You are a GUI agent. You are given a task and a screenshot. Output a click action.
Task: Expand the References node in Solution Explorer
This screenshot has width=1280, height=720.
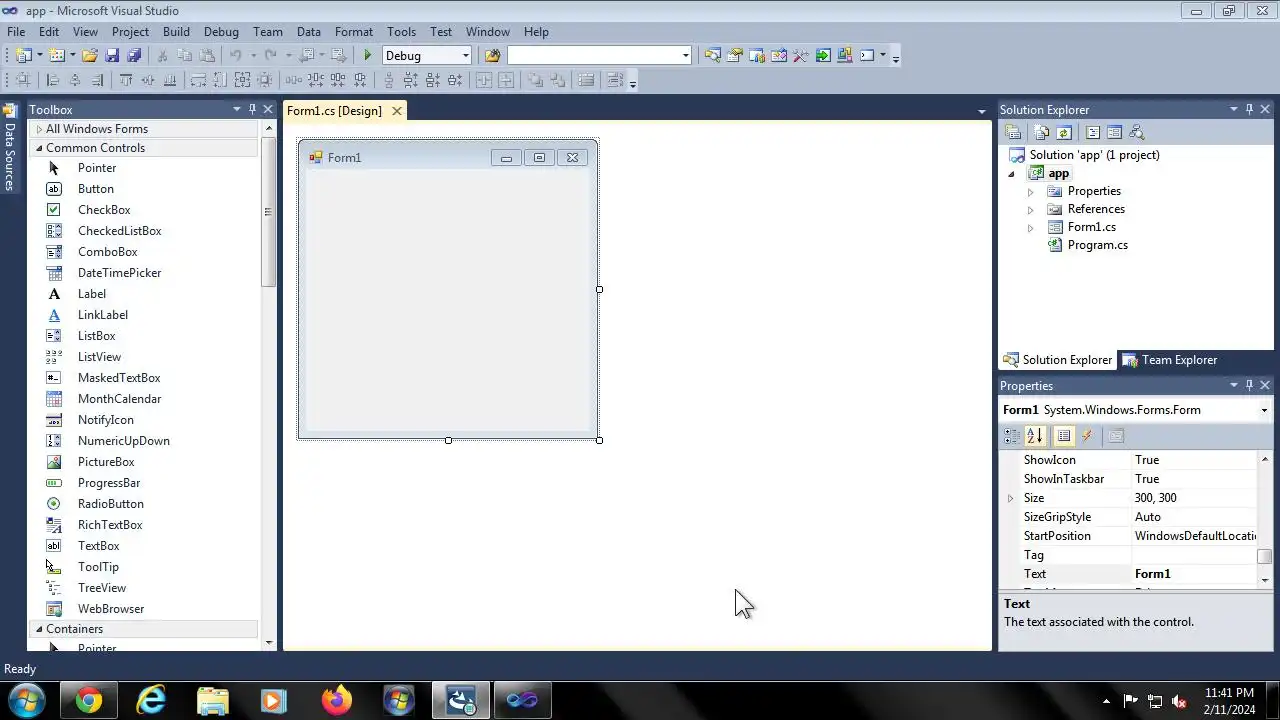[x=1030, y=209]
